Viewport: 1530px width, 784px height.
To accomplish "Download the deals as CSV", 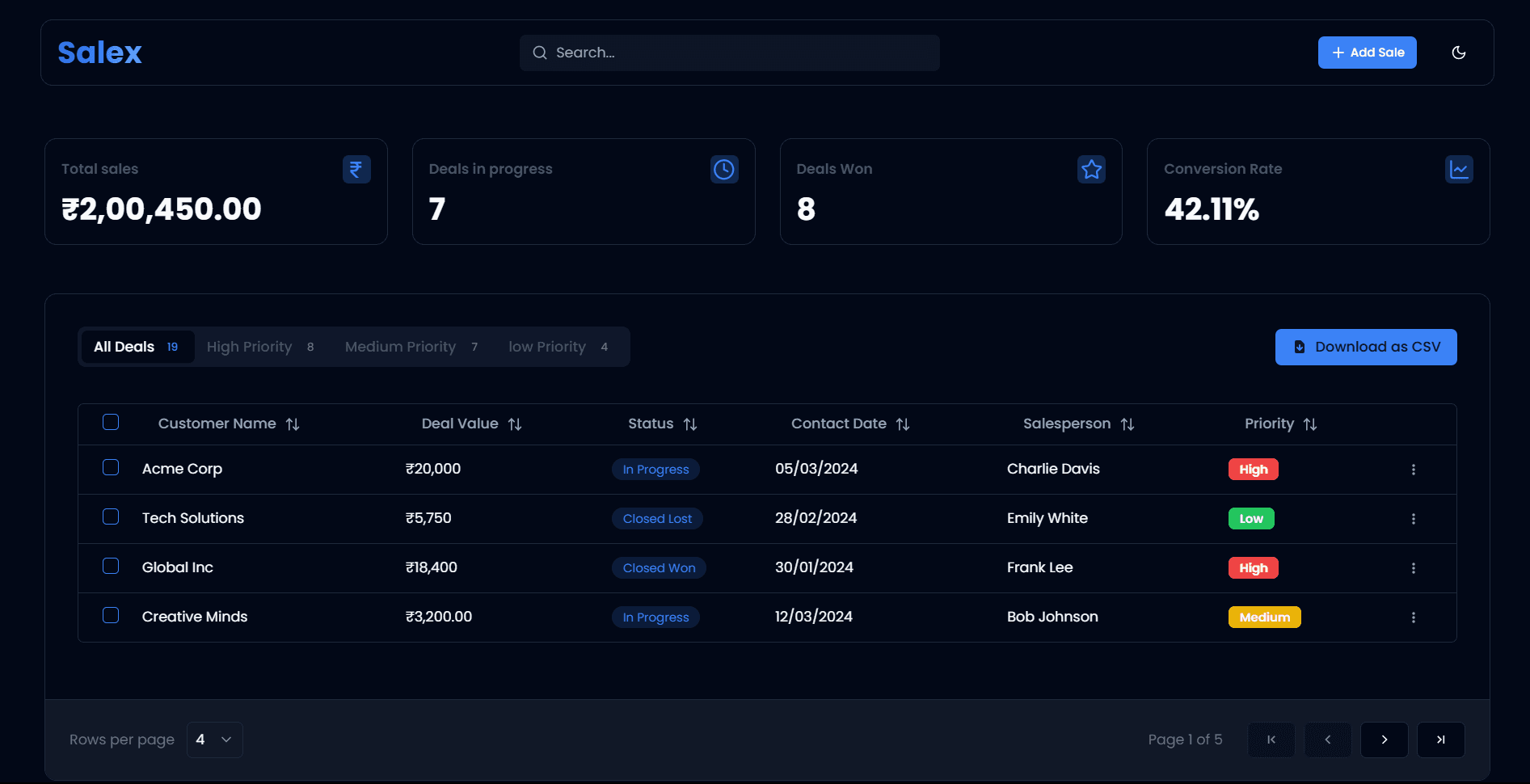I will (x=1365, y=346).
